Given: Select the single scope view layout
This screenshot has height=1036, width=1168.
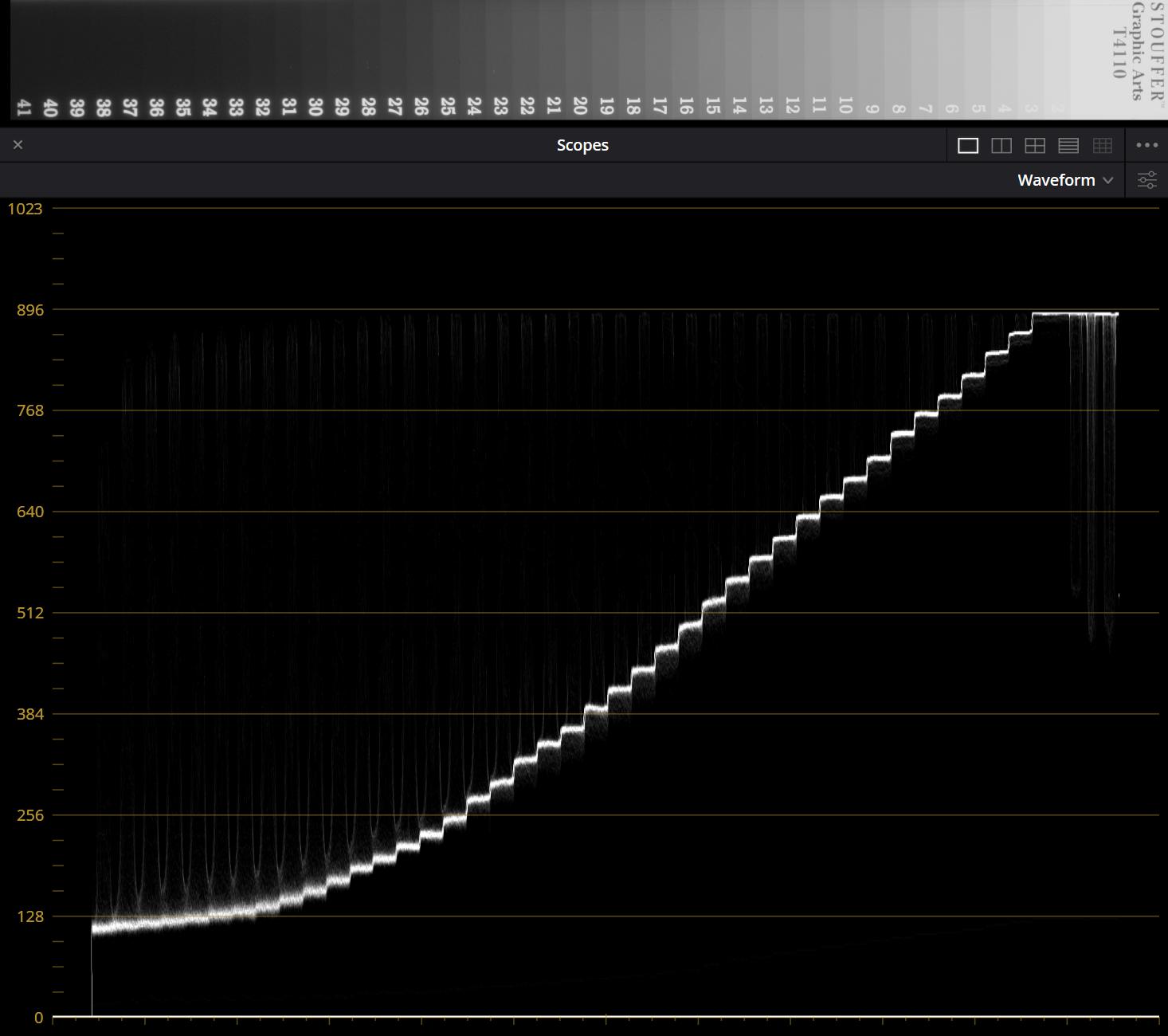Looking at the screenshot, I should pos(967,145).
